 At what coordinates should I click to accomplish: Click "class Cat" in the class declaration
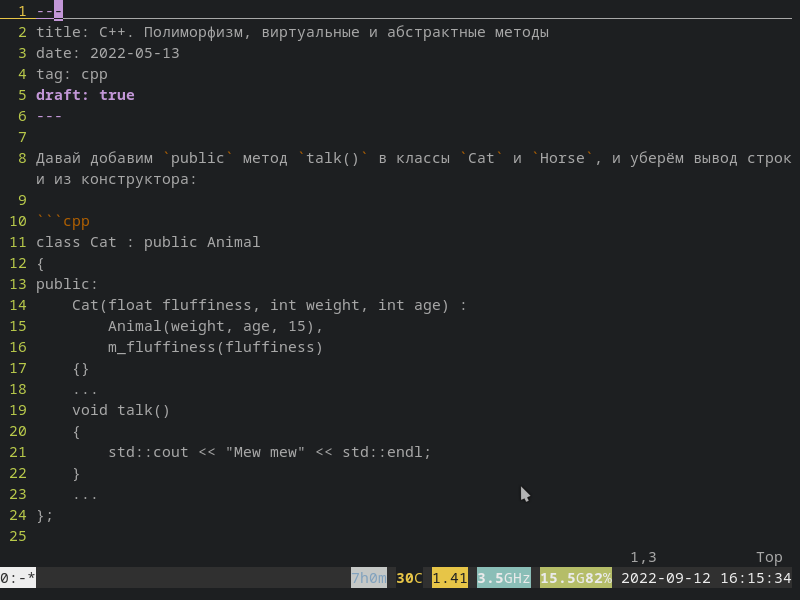(x=76, y=242)
